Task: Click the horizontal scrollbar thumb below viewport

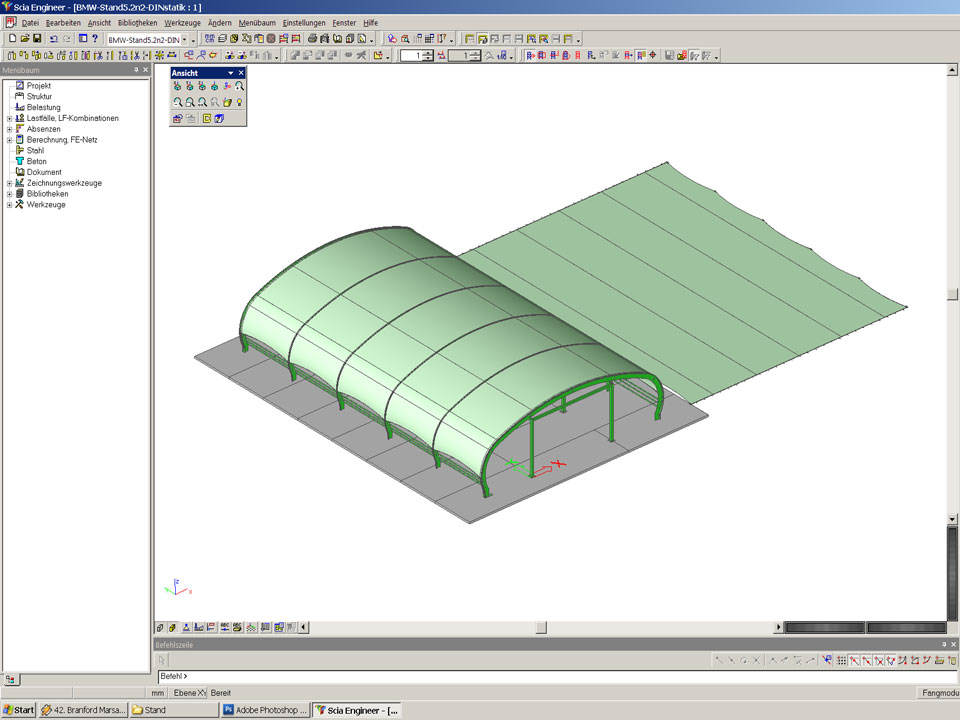Action: [541, 628]
